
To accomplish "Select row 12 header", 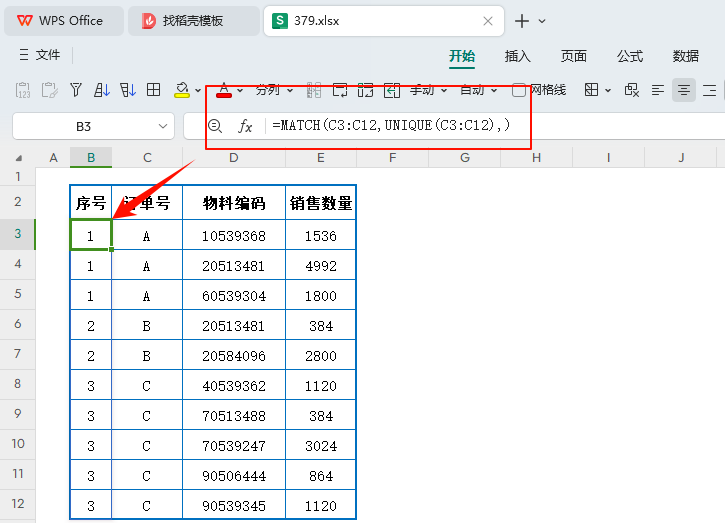I will pos(18,504).
